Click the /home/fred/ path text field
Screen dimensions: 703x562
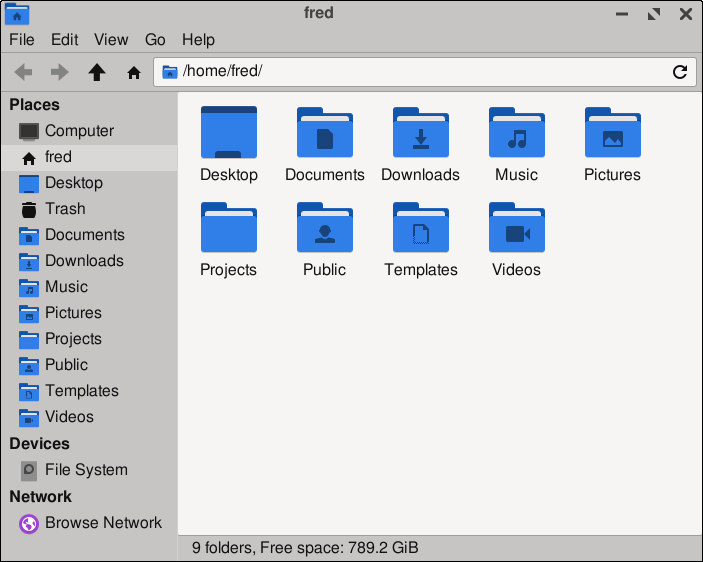click(x=425, y=72)
